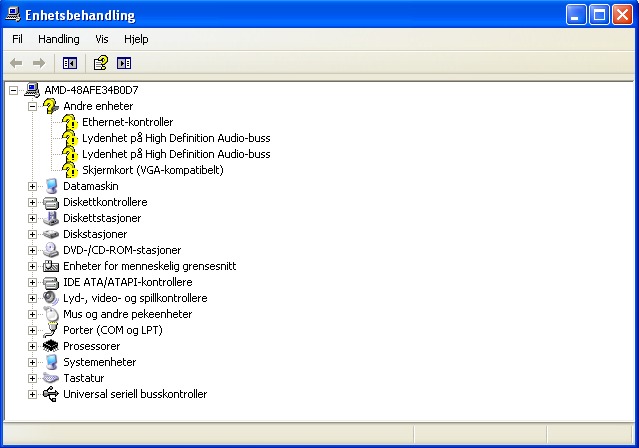Expand the Tastatur category
The image size is (639, 448).
(32, 378)
